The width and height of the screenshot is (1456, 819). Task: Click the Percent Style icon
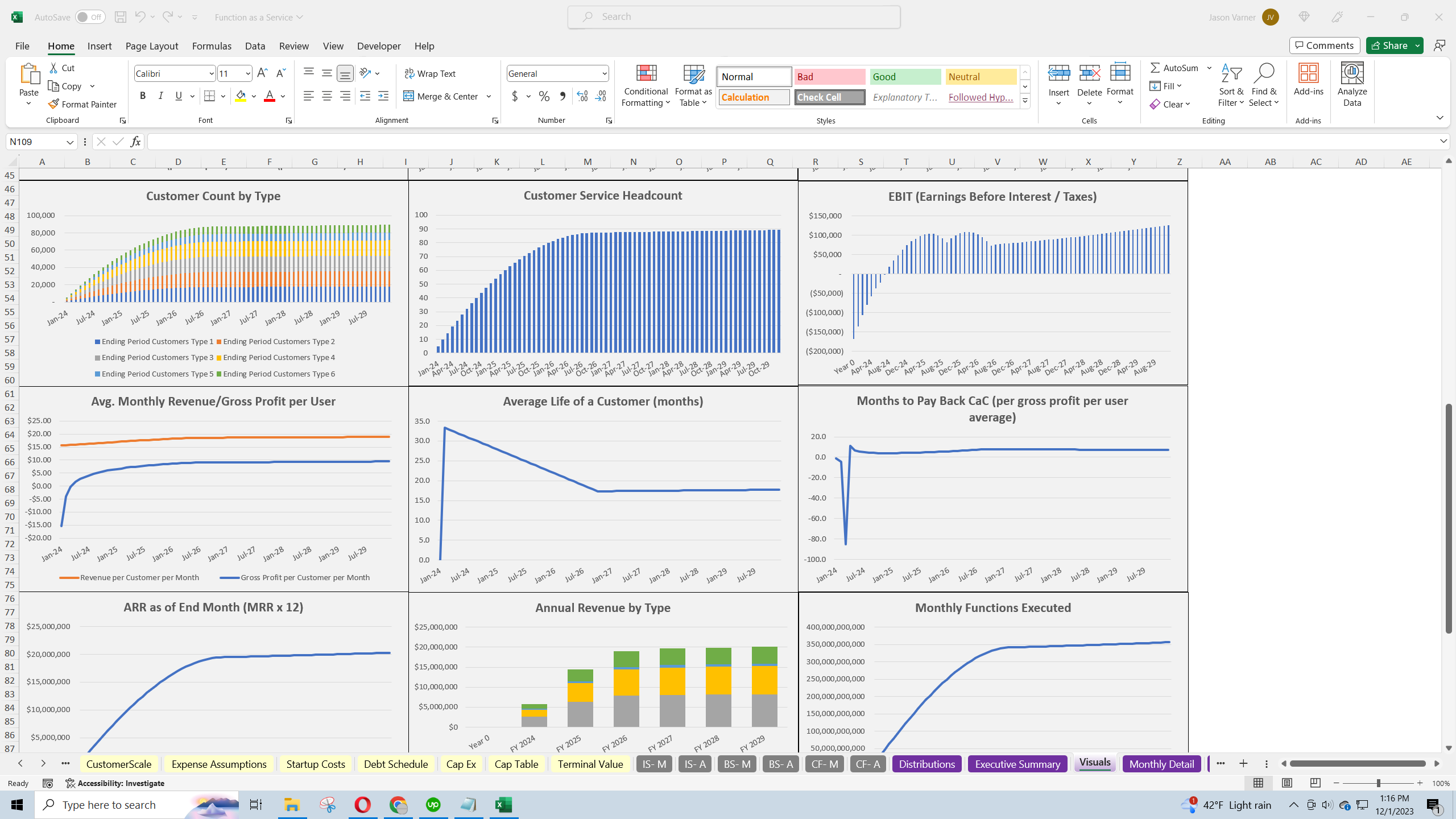pyautogui.click(x=544, y=96)
